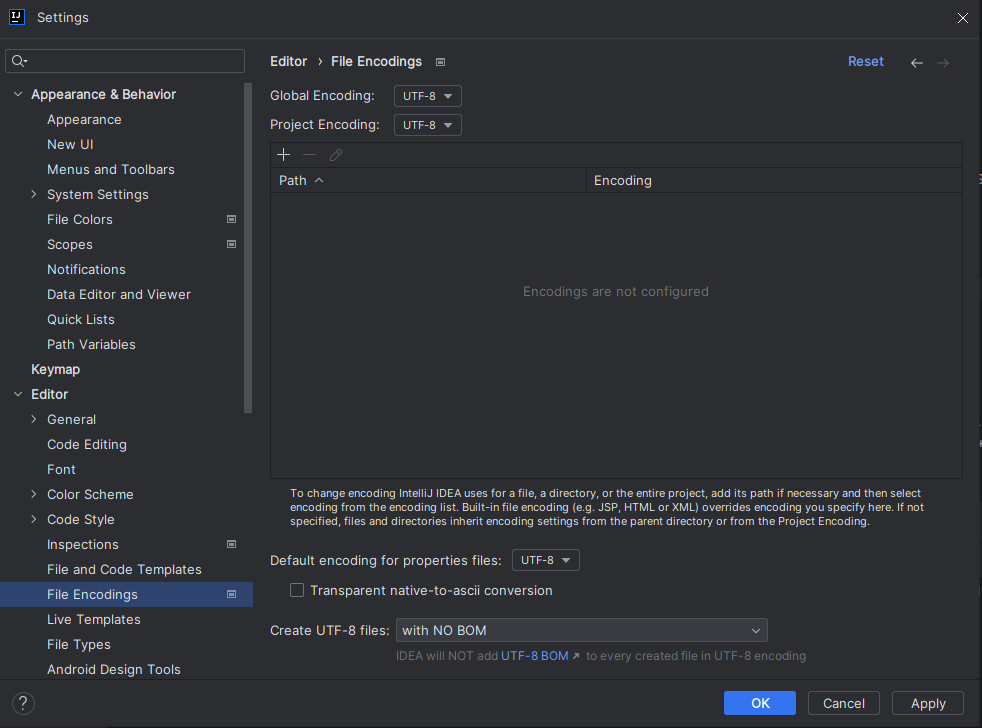
Task: Click the icon after the File Encodings breadcrumb
Action: tap(440, 61)
